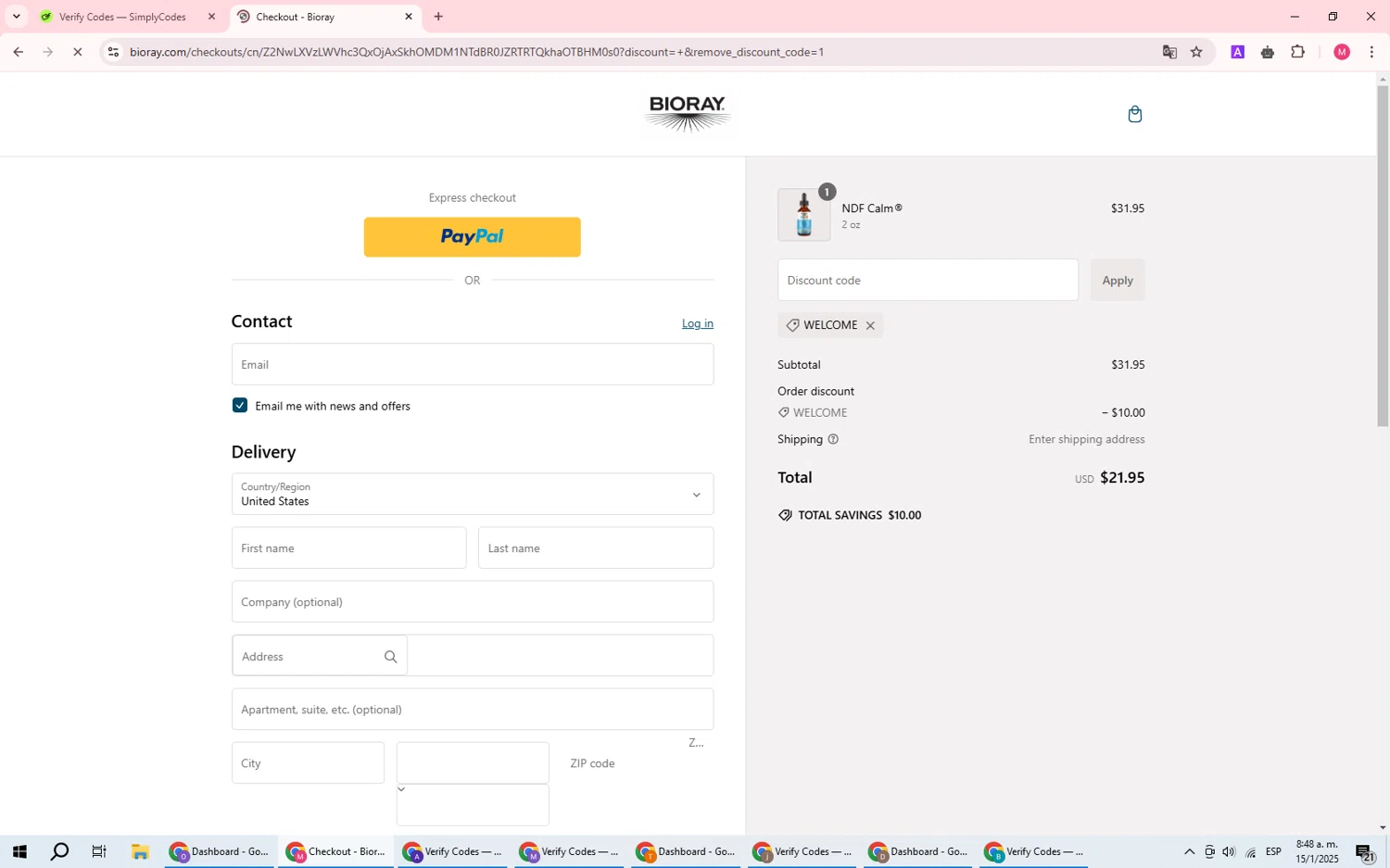Viewport: 1390px width, 868px height.
Task: Click the City field
Action: (308, 763)
